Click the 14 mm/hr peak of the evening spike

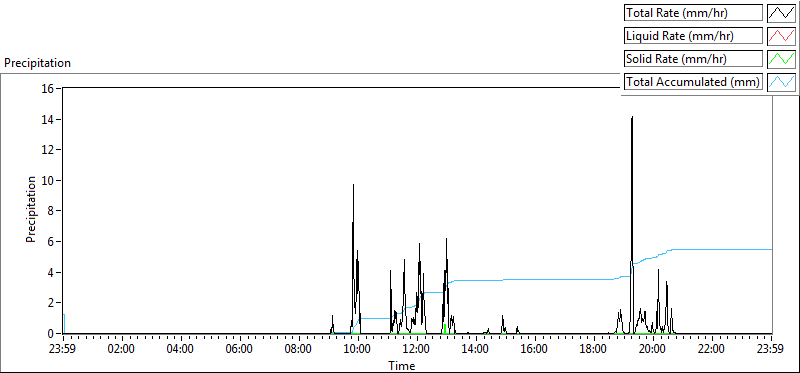coord(632,117)
